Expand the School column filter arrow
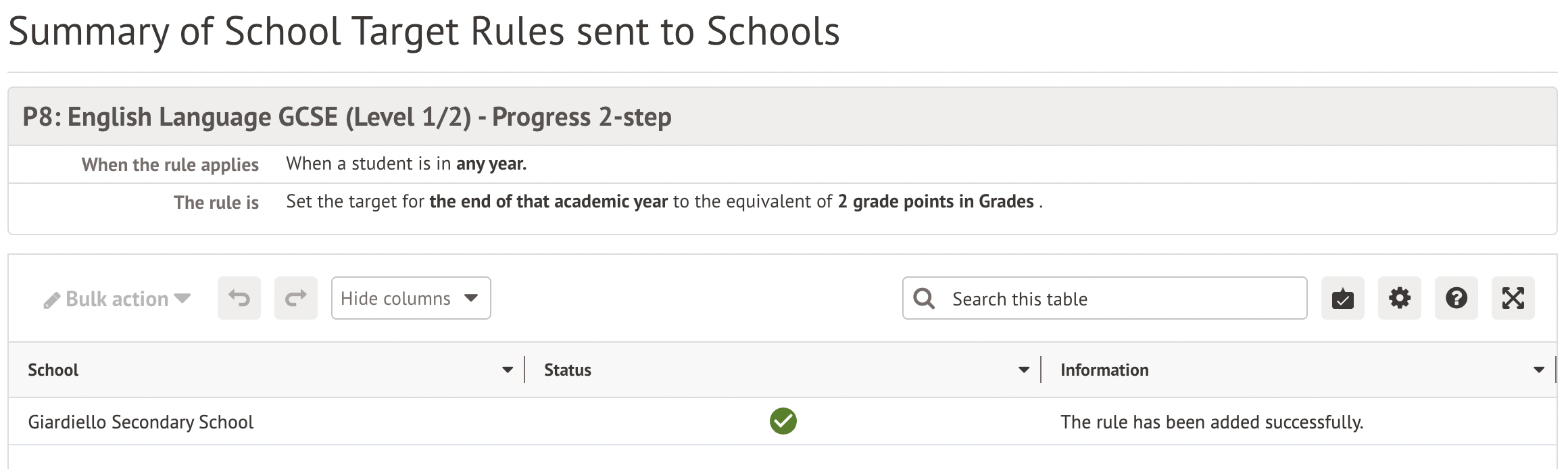 [x=508, y=370]
